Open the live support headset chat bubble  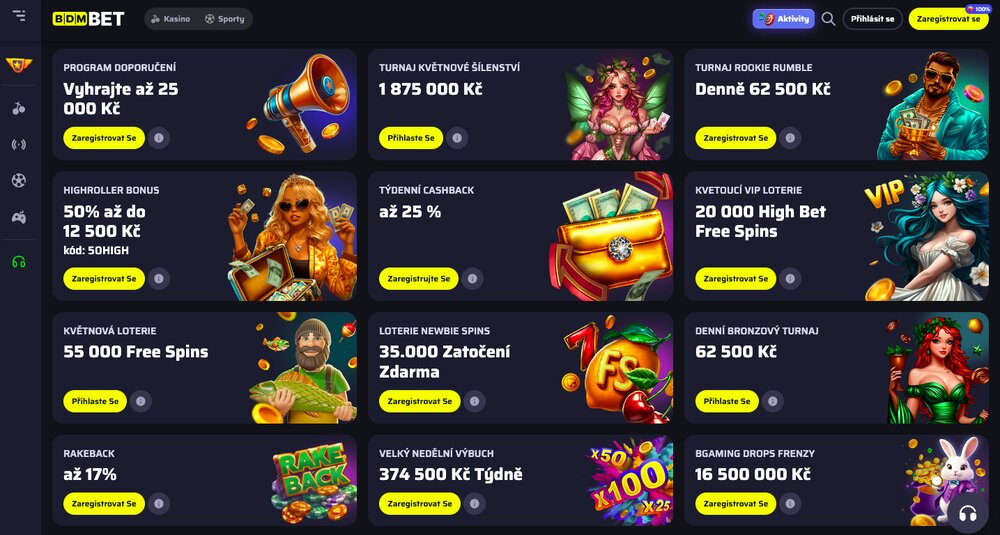tap(967, 513)
